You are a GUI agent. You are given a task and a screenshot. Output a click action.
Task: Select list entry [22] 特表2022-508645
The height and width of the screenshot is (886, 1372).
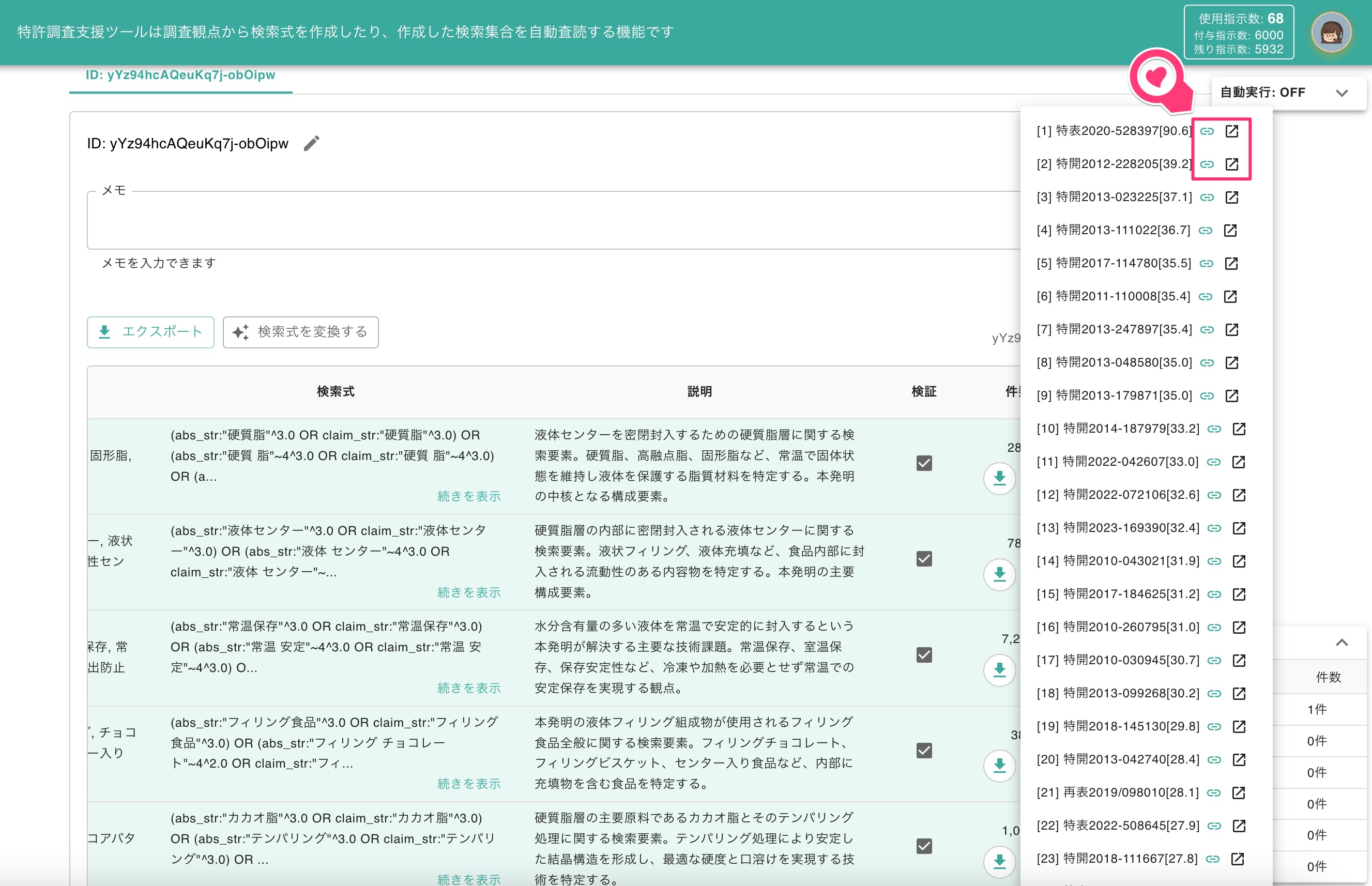pyautogui.click(x=1118, y=826)
